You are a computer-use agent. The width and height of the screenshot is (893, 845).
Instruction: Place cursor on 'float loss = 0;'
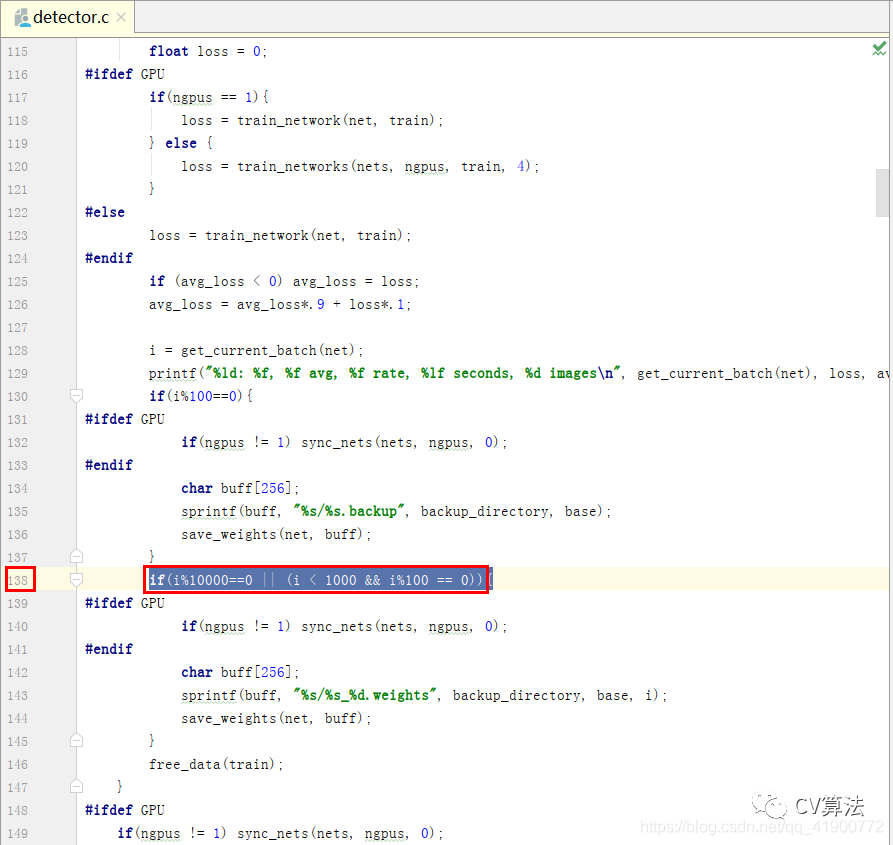(208, 51)
